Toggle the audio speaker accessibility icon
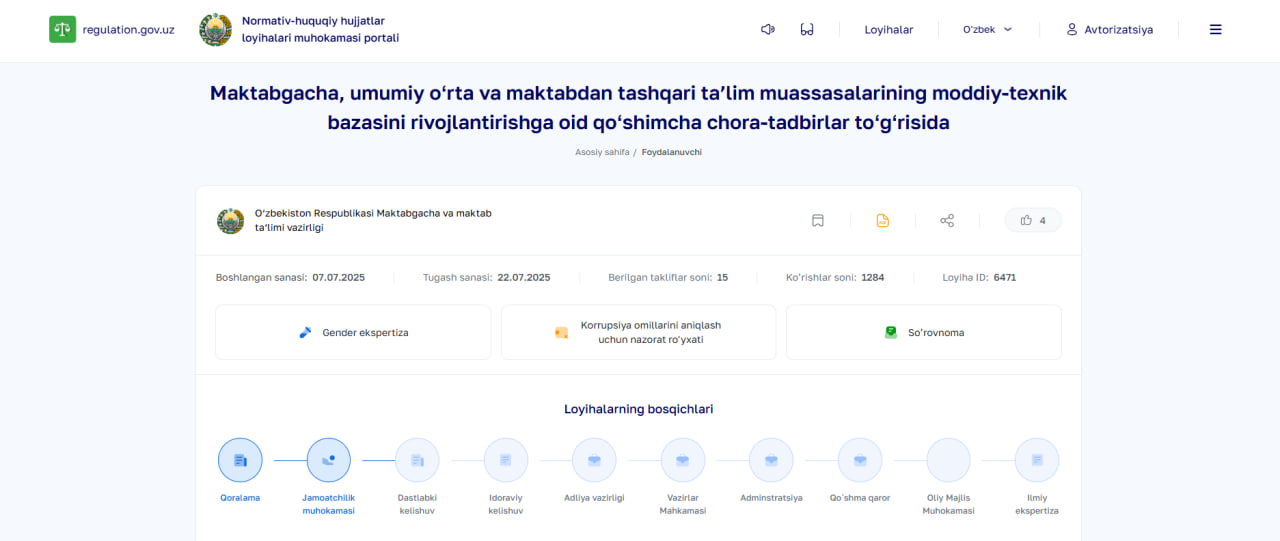 [768, 29]
